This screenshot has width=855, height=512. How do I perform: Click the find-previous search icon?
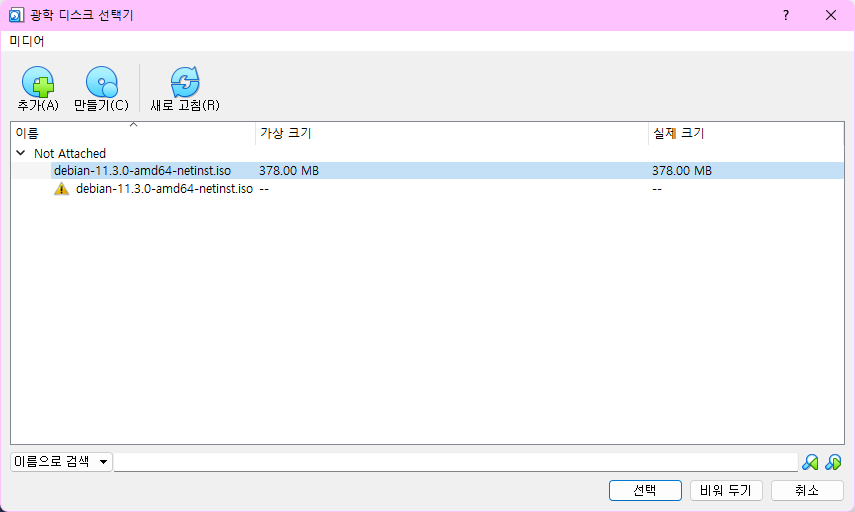[810, 462]
